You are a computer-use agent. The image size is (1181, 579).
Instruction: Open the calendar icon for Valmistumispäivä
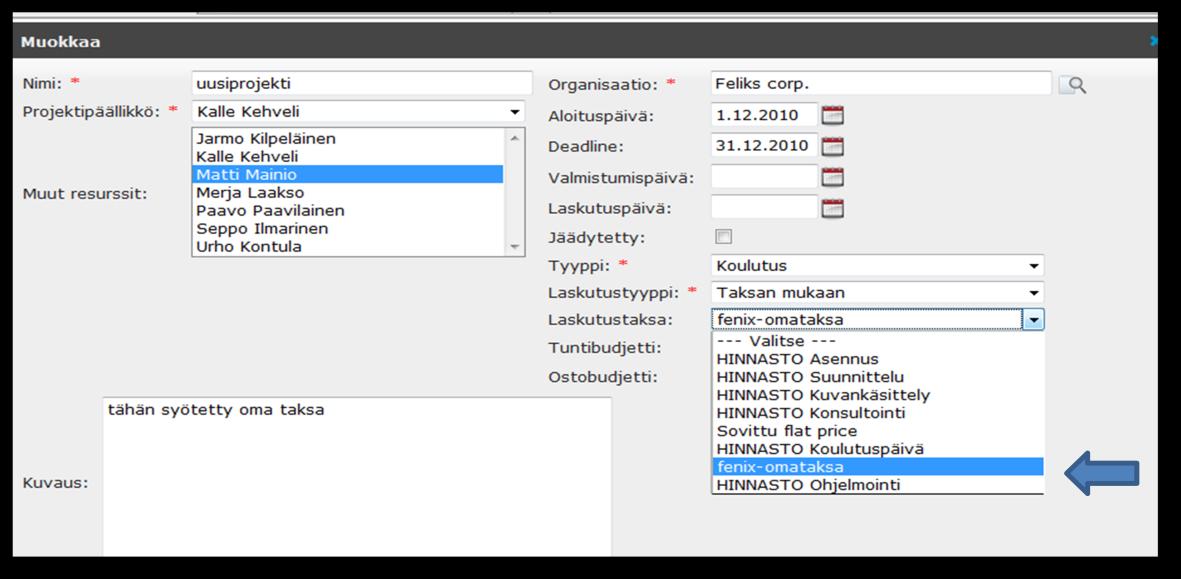coord(832,177)
